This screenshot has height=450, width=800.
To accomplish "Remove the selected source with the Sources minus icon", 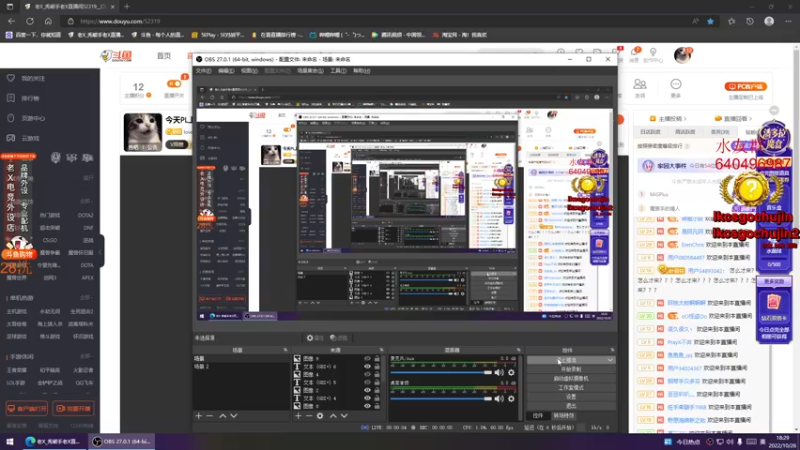I will [309, 416].
